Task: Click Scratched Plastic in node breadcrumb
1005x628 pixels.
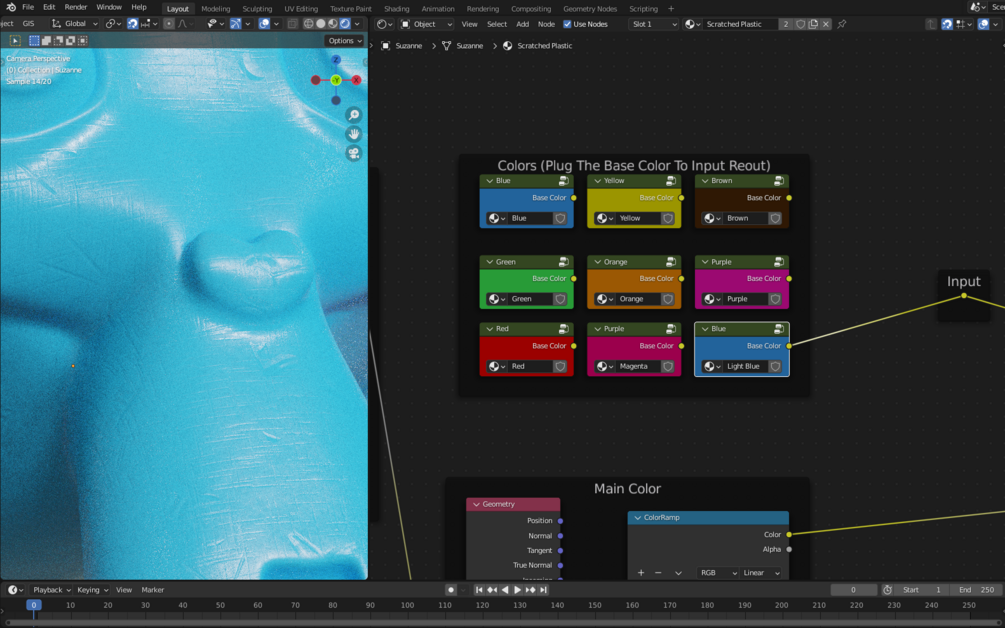Action: pyautogui.click(x=538, y=46)
